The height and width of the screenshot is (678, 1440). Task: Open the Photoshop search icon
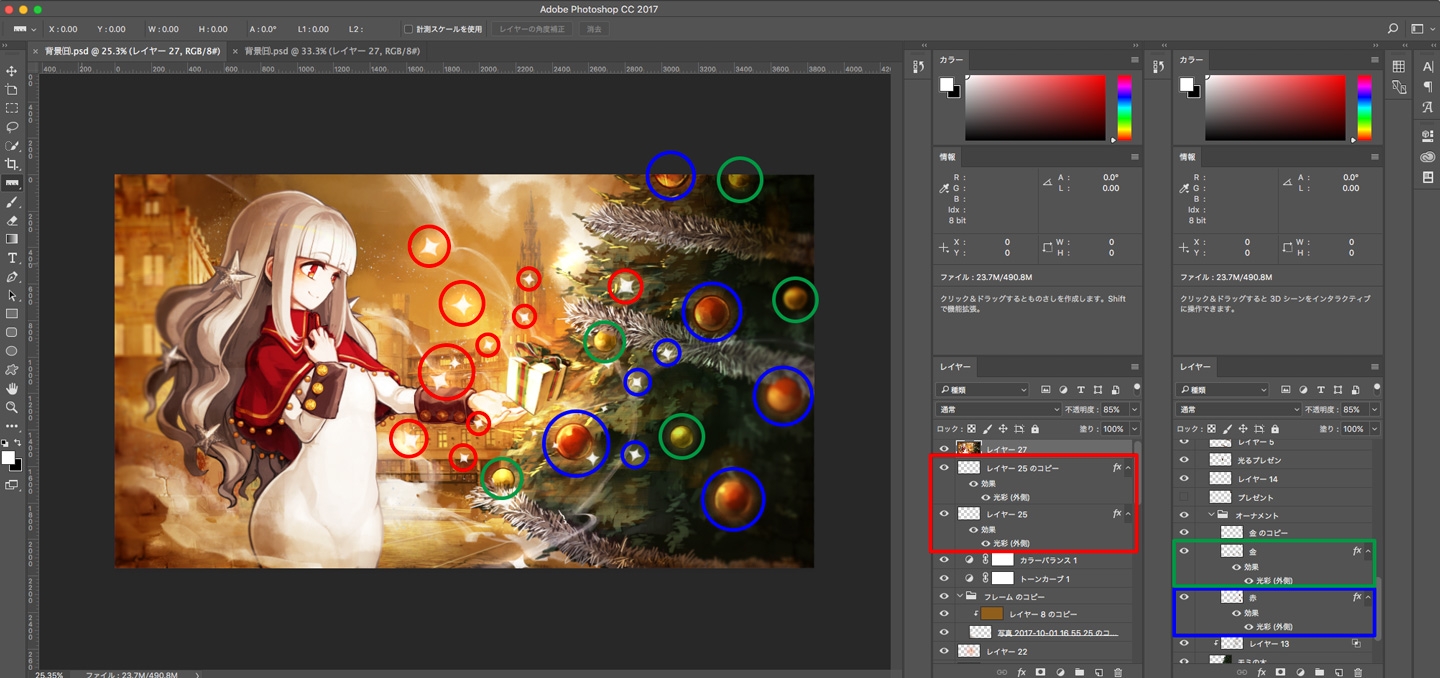click(1393, 29)
